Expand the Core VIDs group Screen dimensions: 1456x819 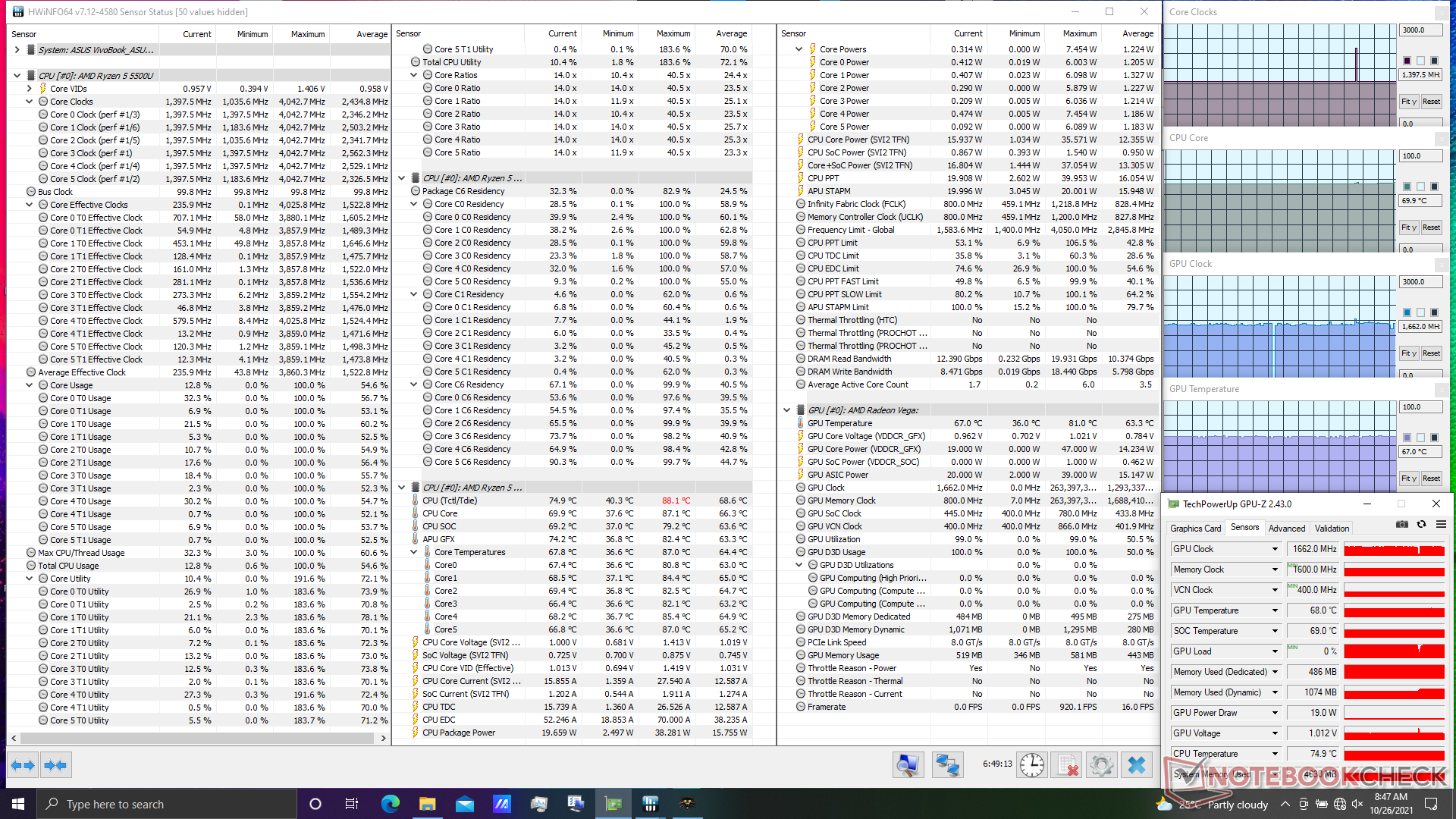[x=29, y=89]
